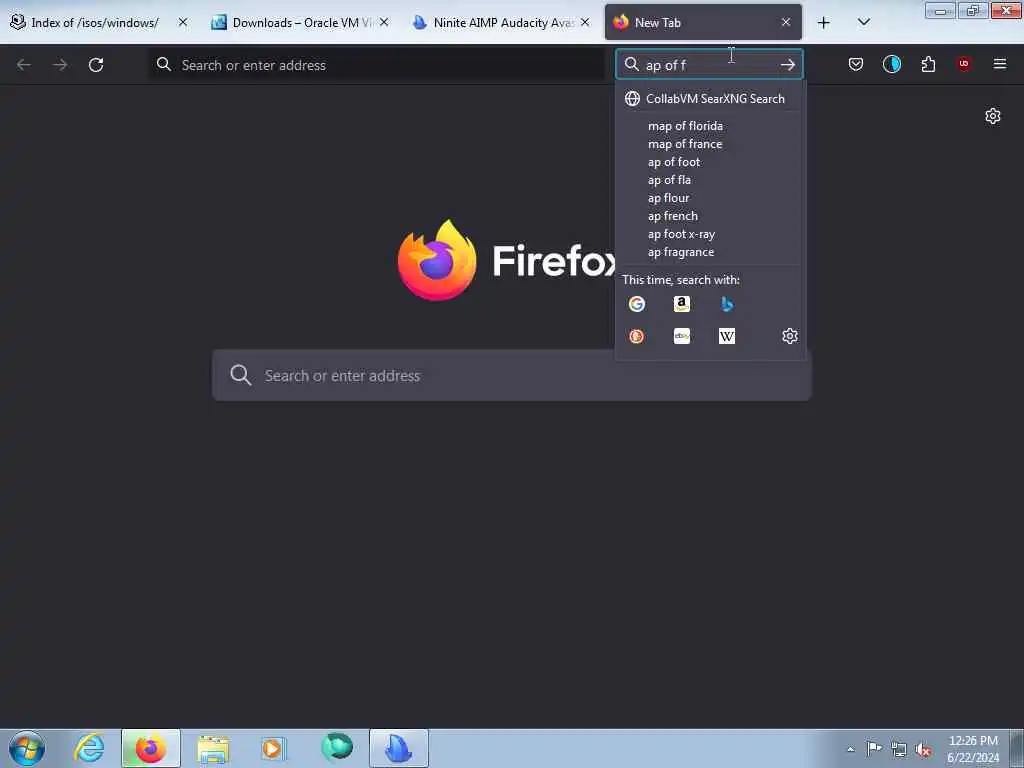Close the Downloads Oracle VM tab

[x=384, y=22]
